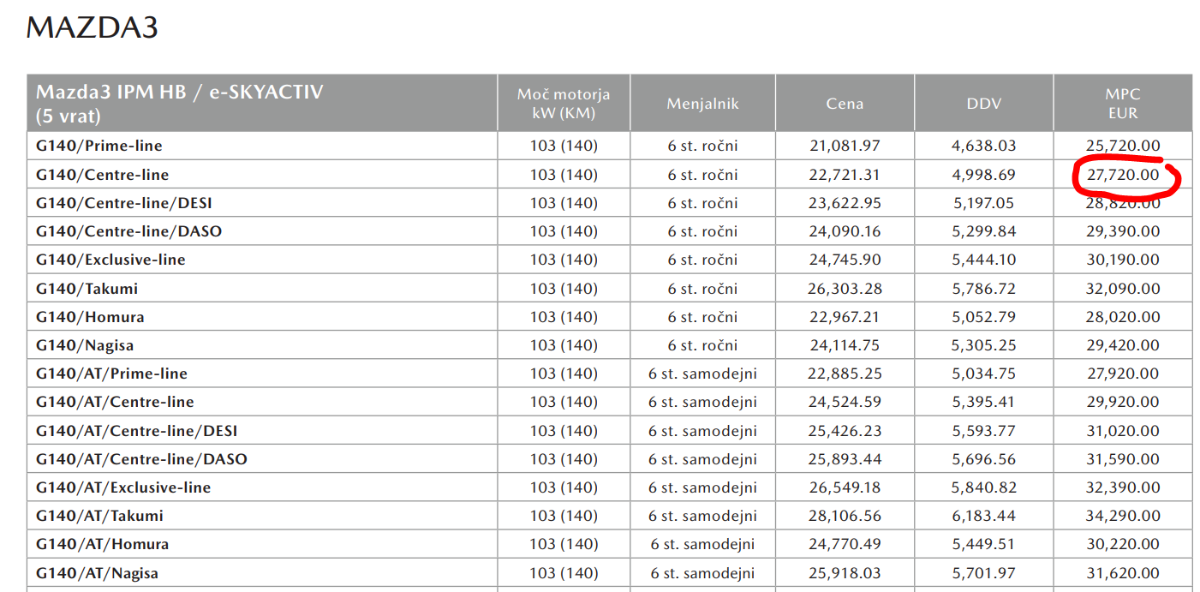Click the MPC EUR column header
The width and height of the screenshot is (1200, 592).
1123,103
